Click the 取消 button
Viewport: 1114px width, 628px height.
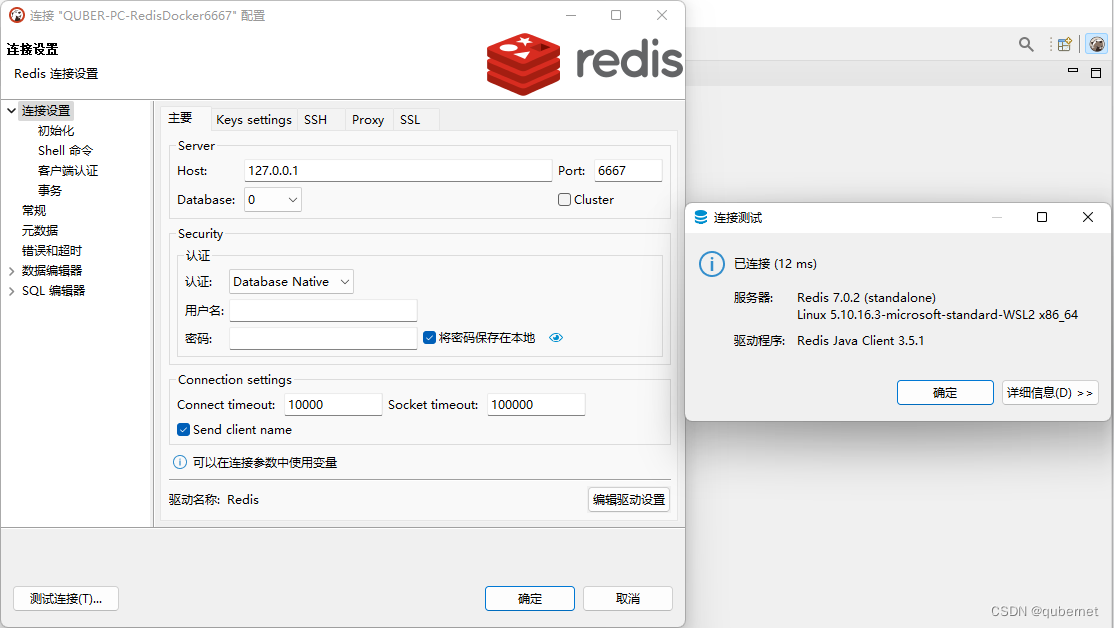(628, 598)
